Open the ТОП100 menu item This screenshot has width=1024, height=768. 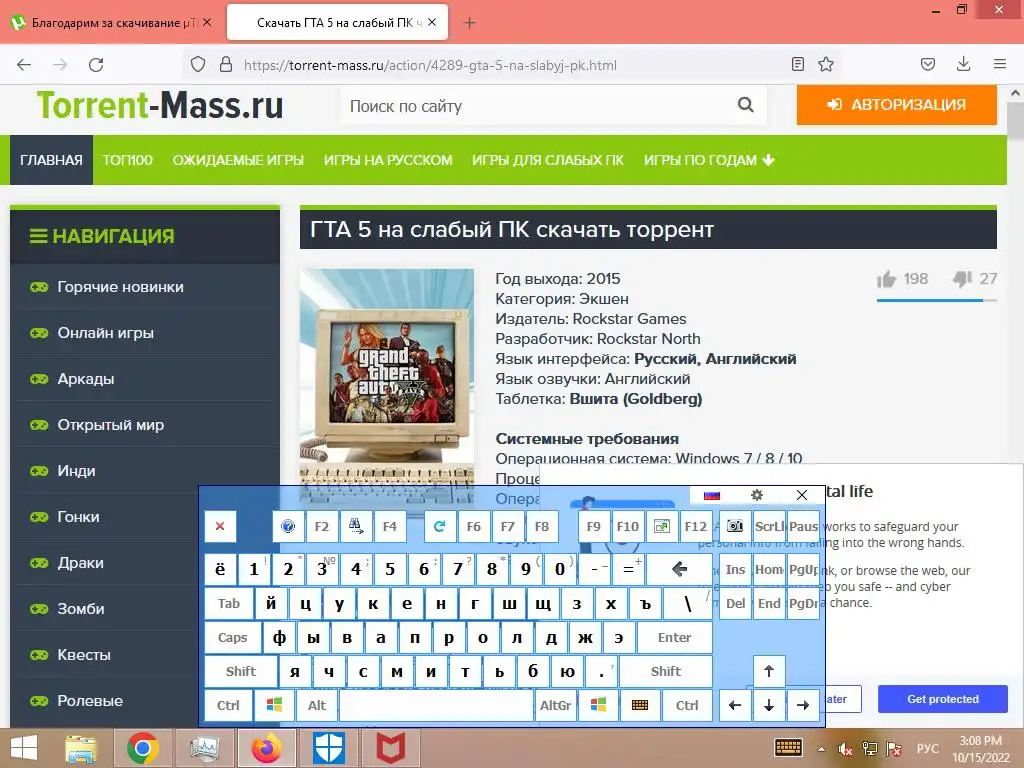127,160
